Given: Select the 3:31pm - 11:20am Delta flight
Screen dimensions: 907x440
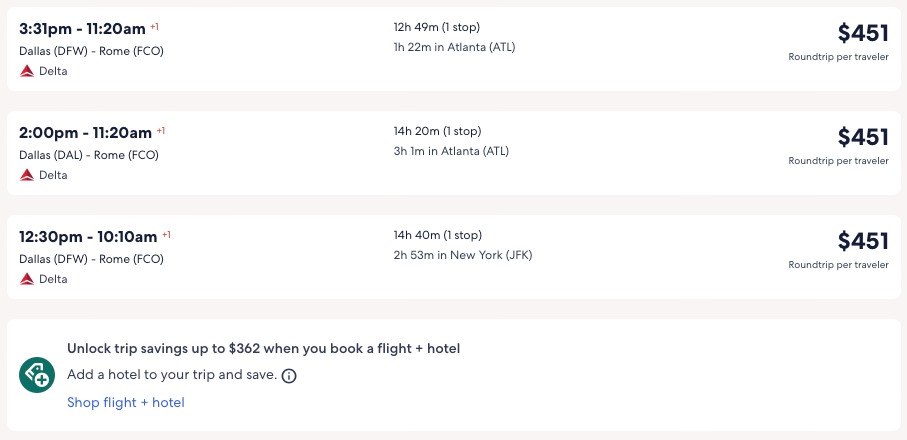Looking at the screenshot, I should (x=82, y=28).
